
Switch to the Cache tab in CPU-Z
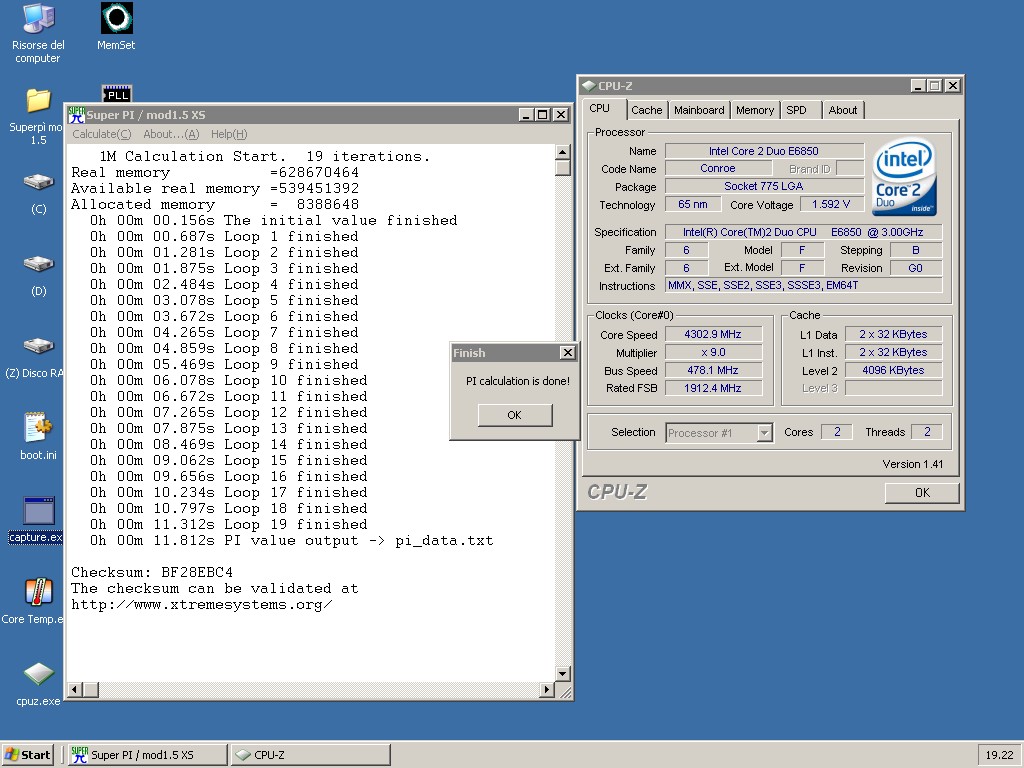(x=647, y=110)
